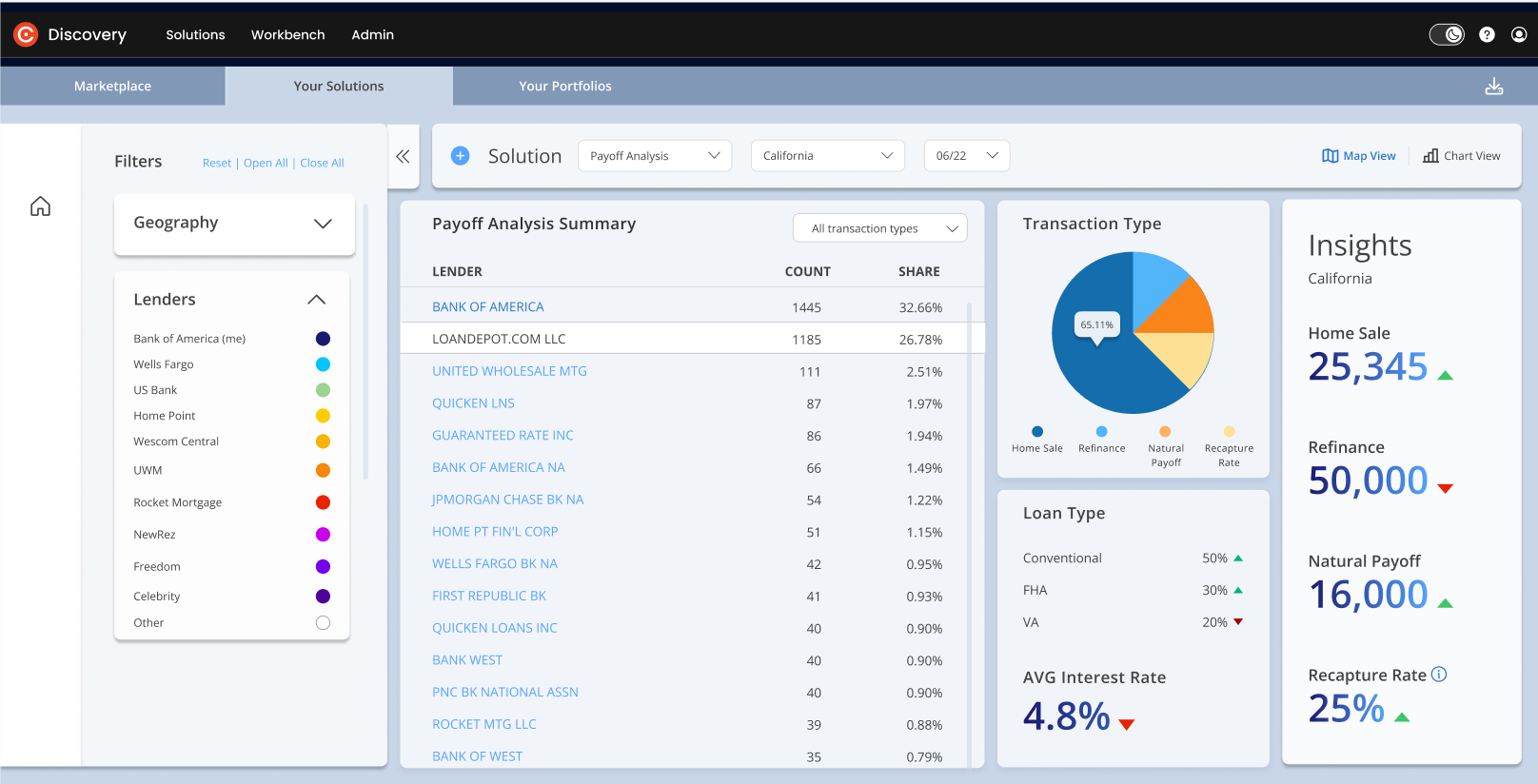Go to home via sidebar house icon
Viewport: 1538px width, 784px height.
tap(40, 206)
